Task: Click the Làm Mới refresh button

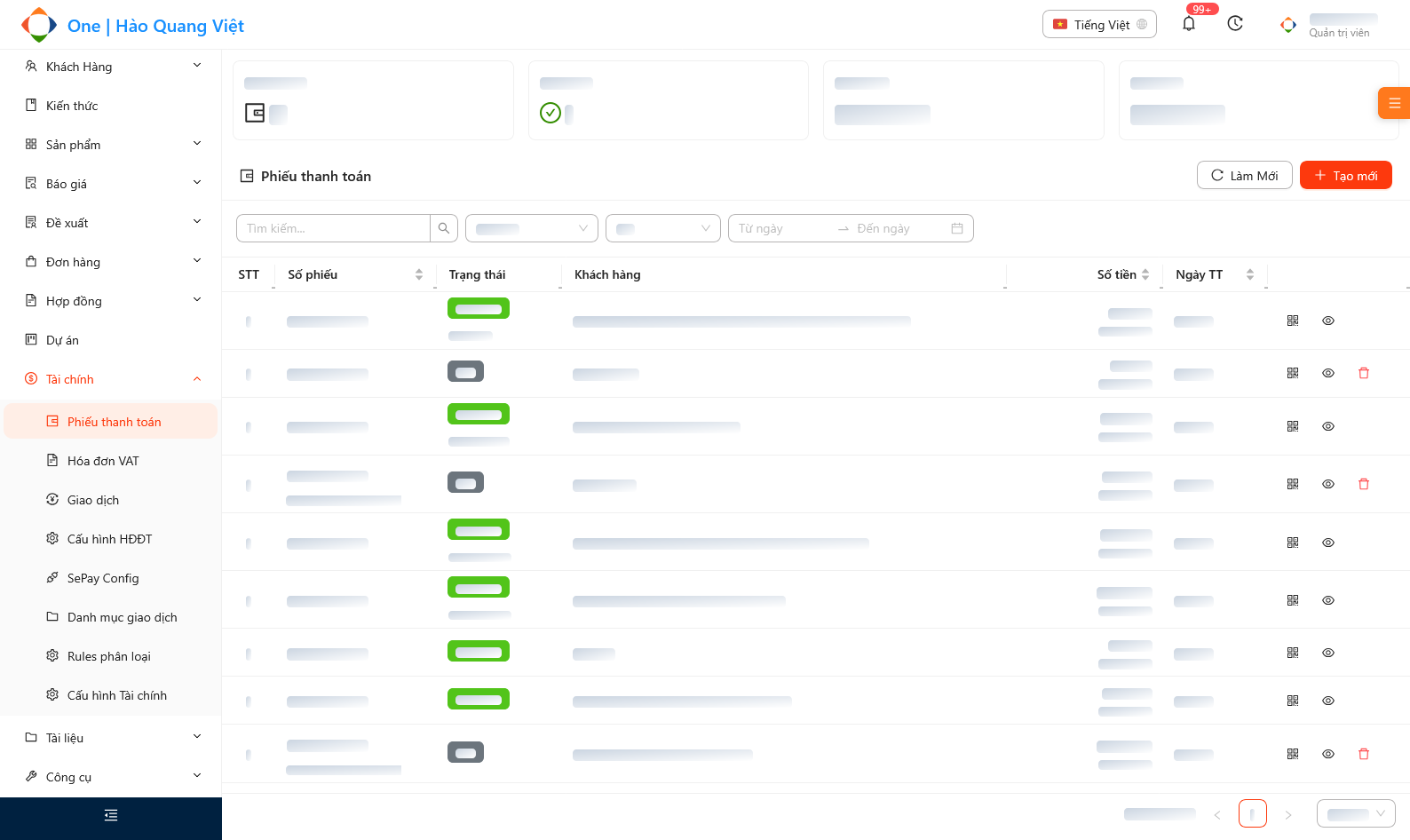Action: pos(1245,175)
